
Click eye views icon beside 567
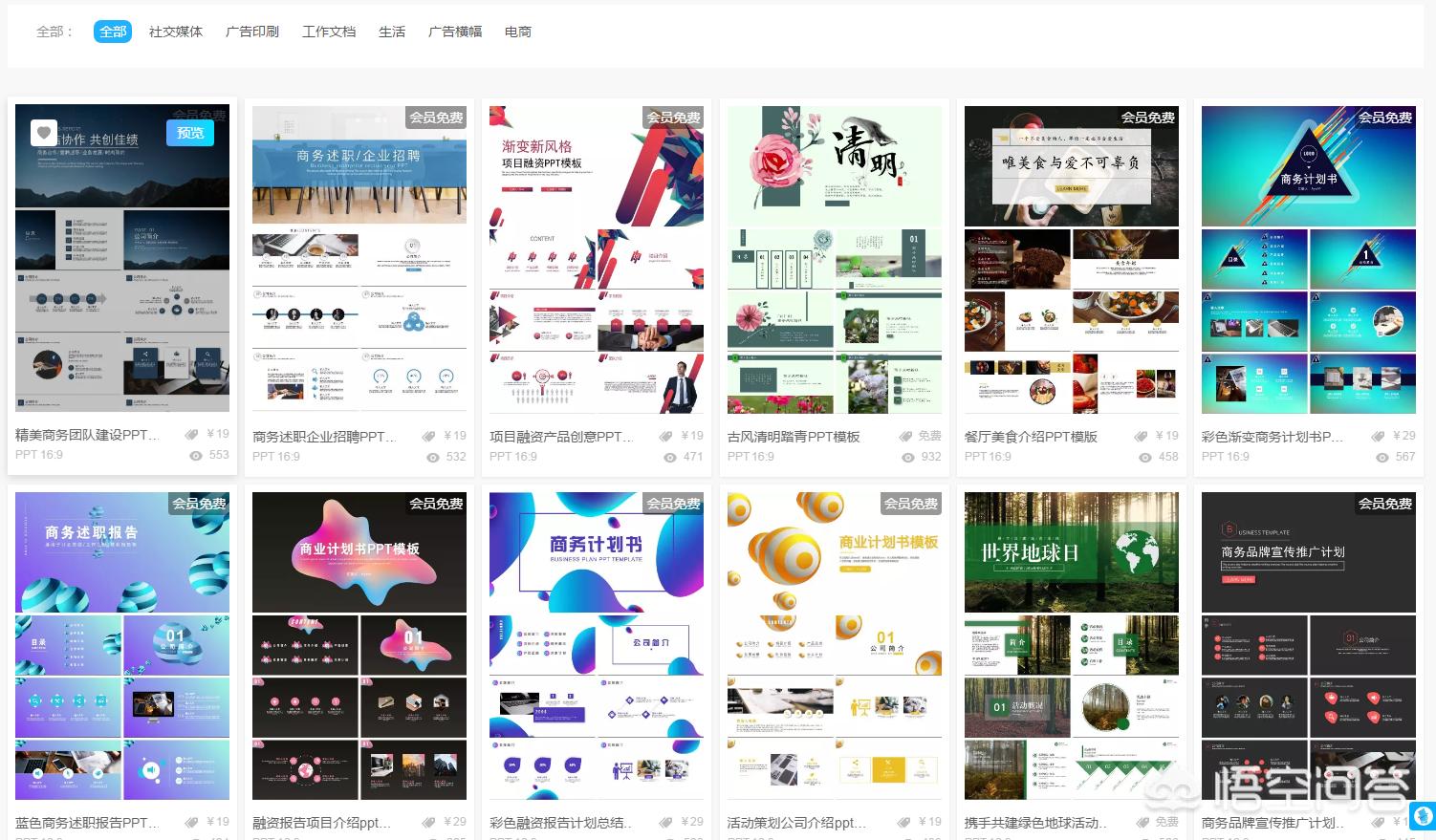(x=1382, y=458)
